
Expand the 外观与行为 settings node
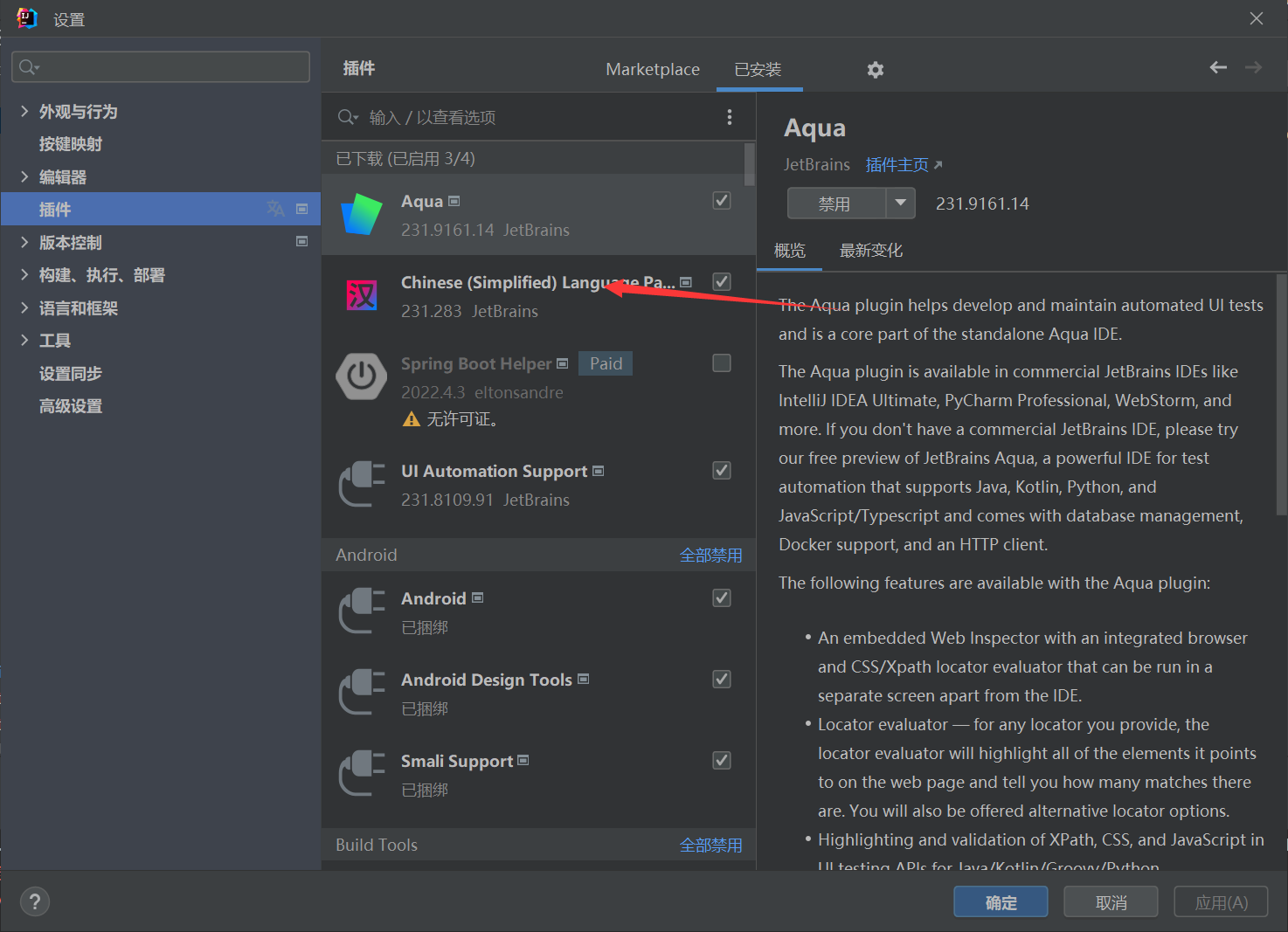tap(24, 111)
